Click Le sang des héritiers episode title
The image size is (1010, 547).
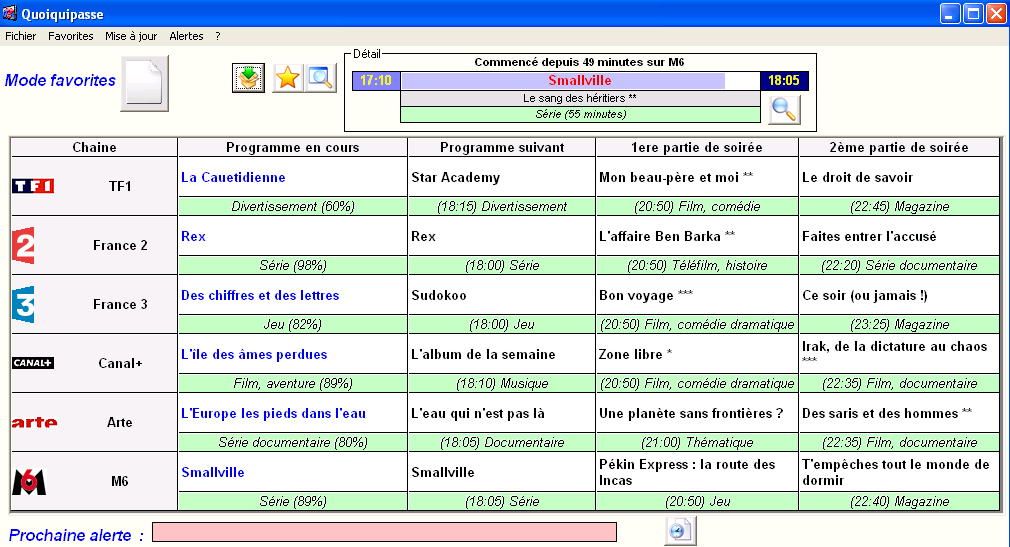pyautogui.click(x=580, y=99)
